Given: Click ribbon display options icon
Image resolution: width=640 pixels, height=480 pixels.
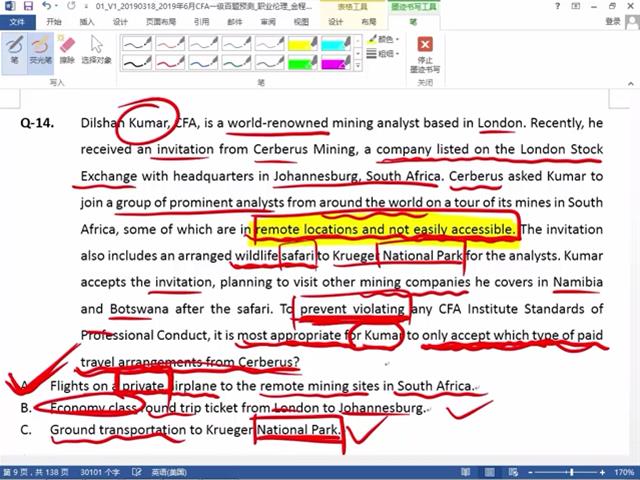Looking at the screenshot, I should (576, 6).
